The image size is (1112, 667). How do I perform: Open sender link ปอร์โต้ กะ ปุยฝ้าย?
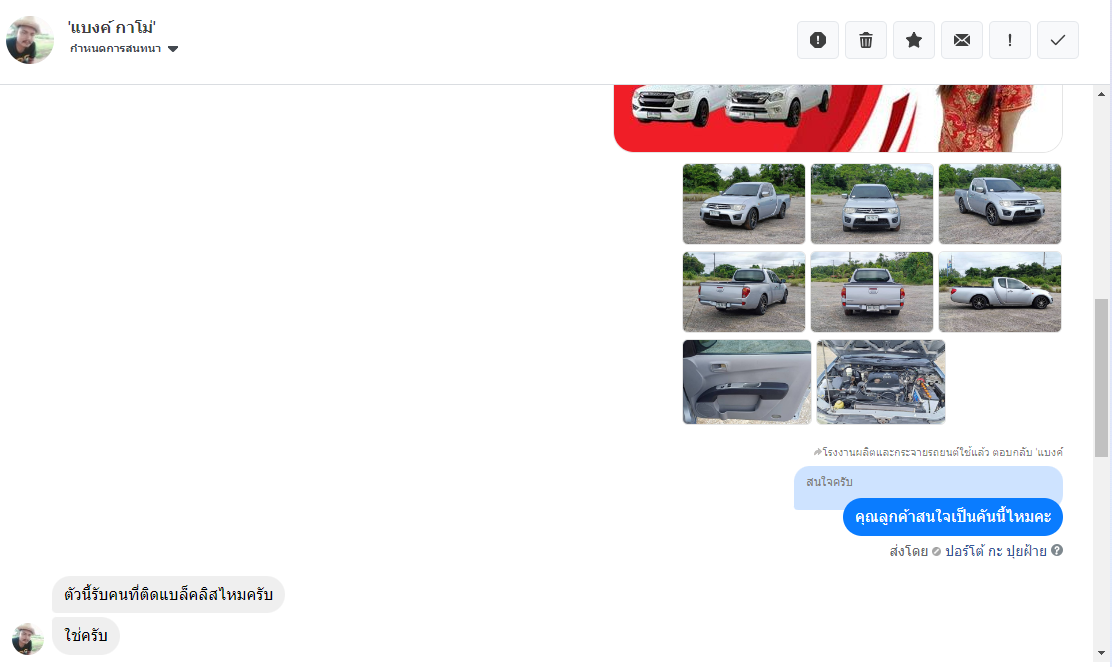[996, 551]
